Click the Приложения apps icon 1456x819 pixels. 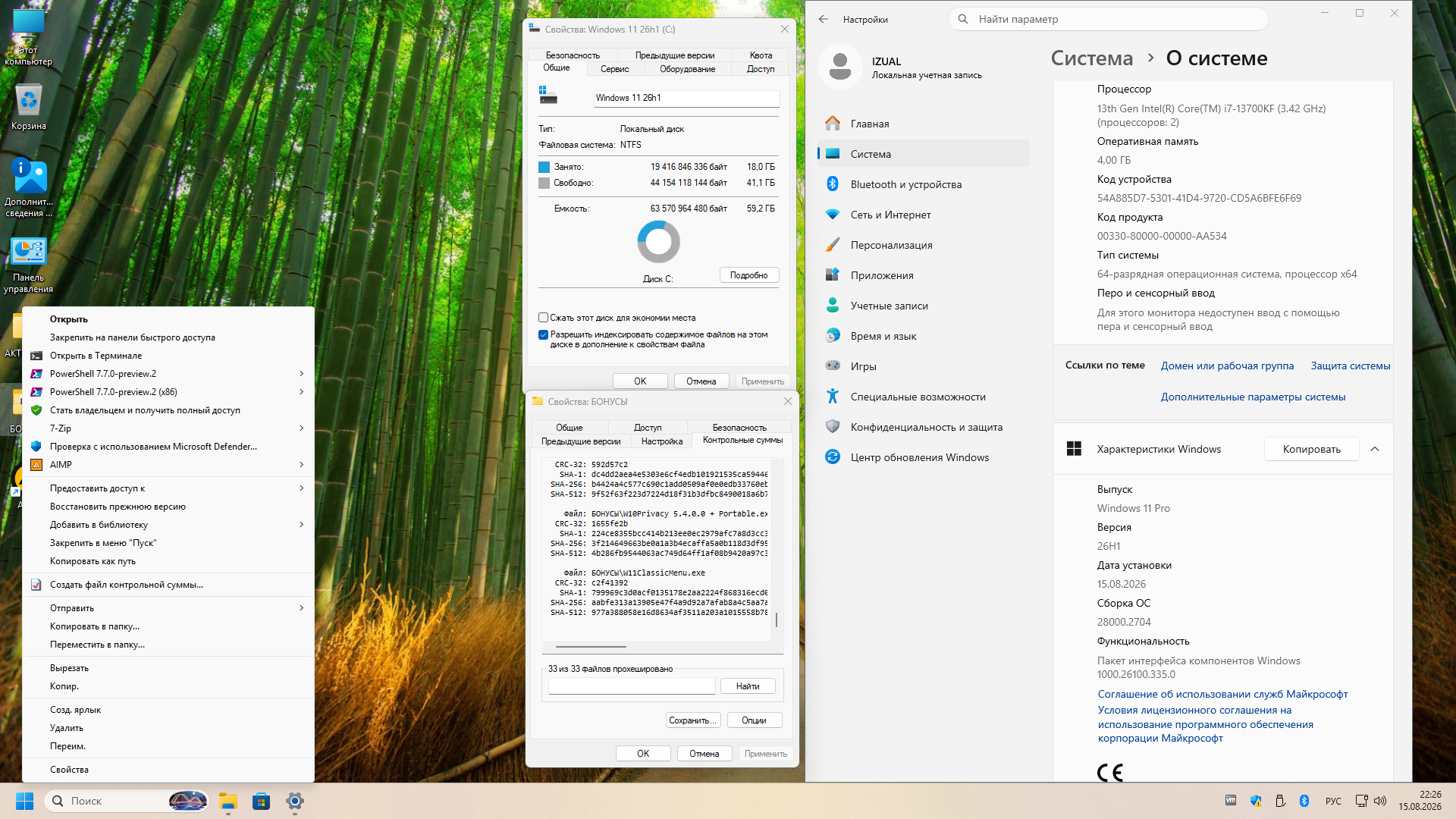pos(833,275)
